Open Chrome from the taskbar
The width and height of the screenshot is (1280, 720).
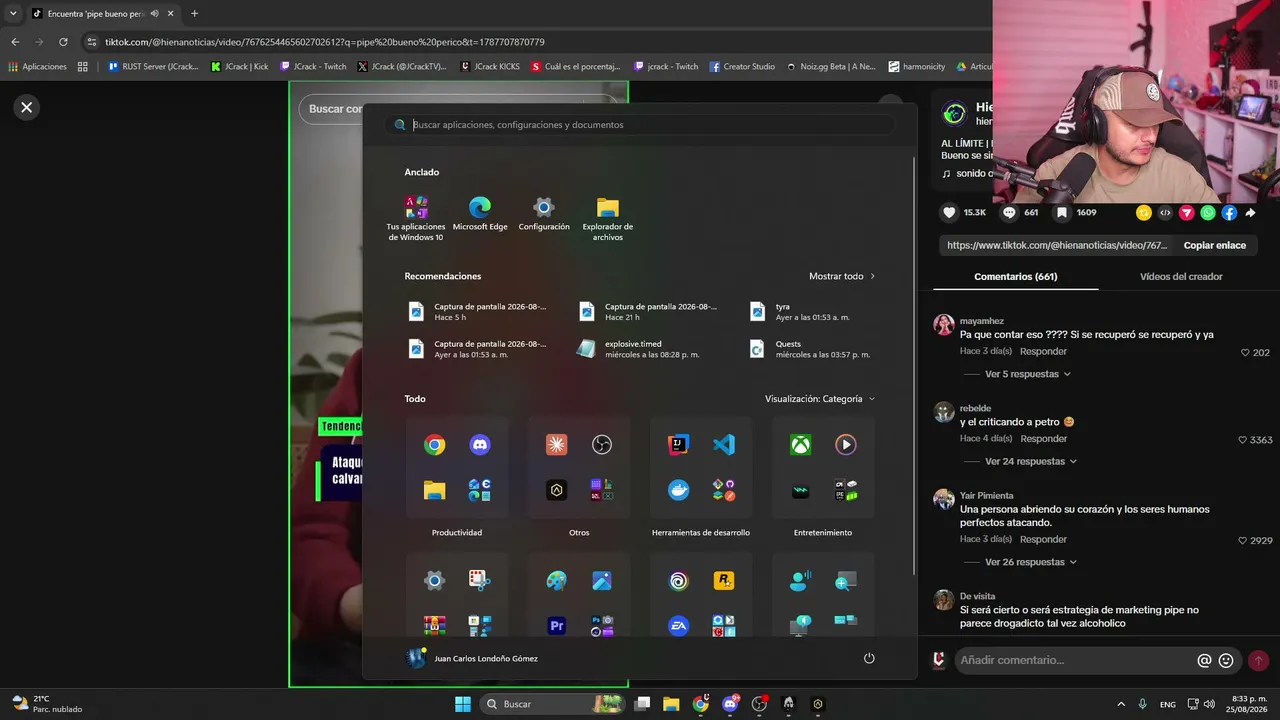[x=701, y=704]
